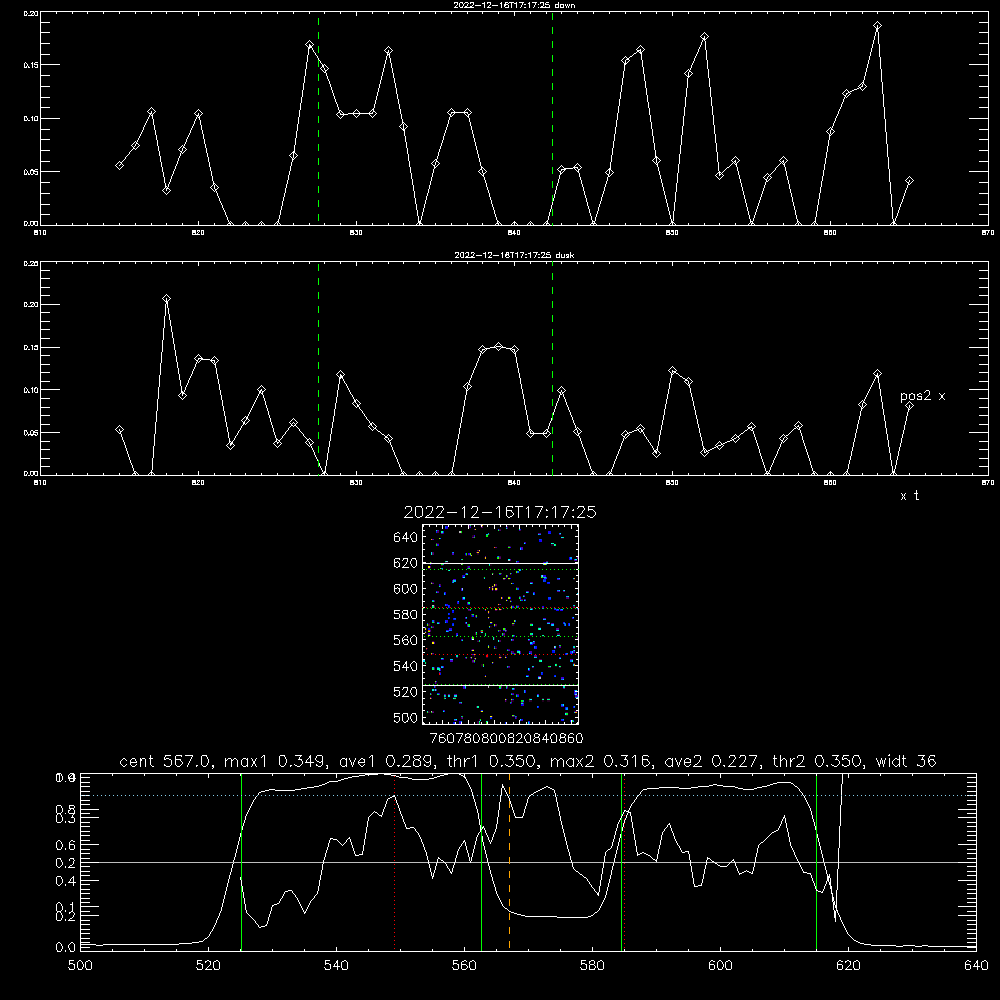The width and height of the screenshot is (1000, 1000).
Task: Click the '0.0' label on bottom plot y-axis
Action: point(65,948)
